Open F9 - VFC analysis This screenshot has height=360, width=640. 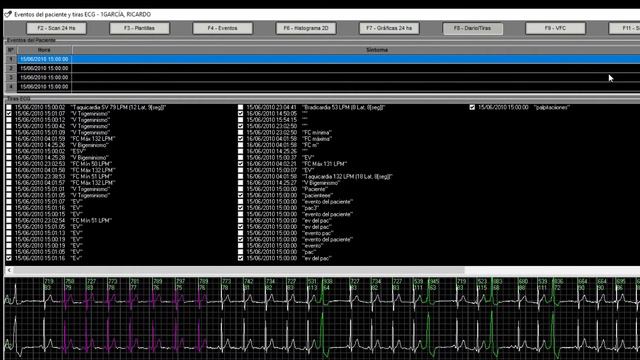(556, 28)
